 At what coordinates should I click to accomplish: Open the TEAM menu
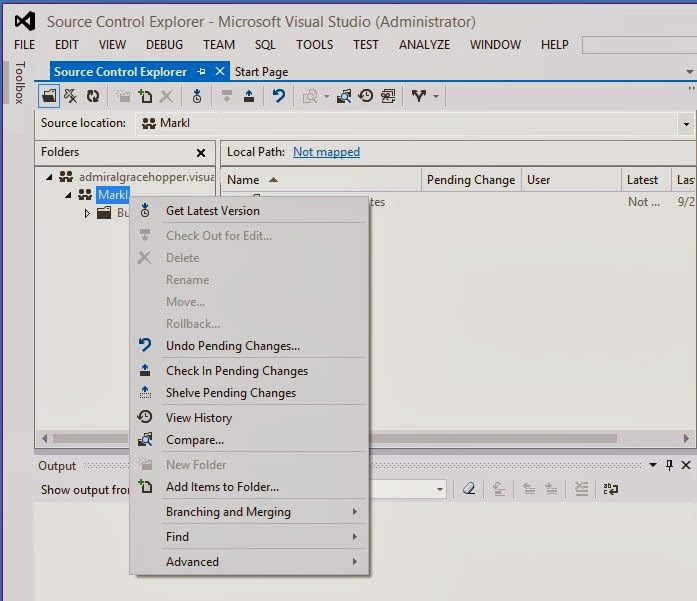(x=219, y=45)
